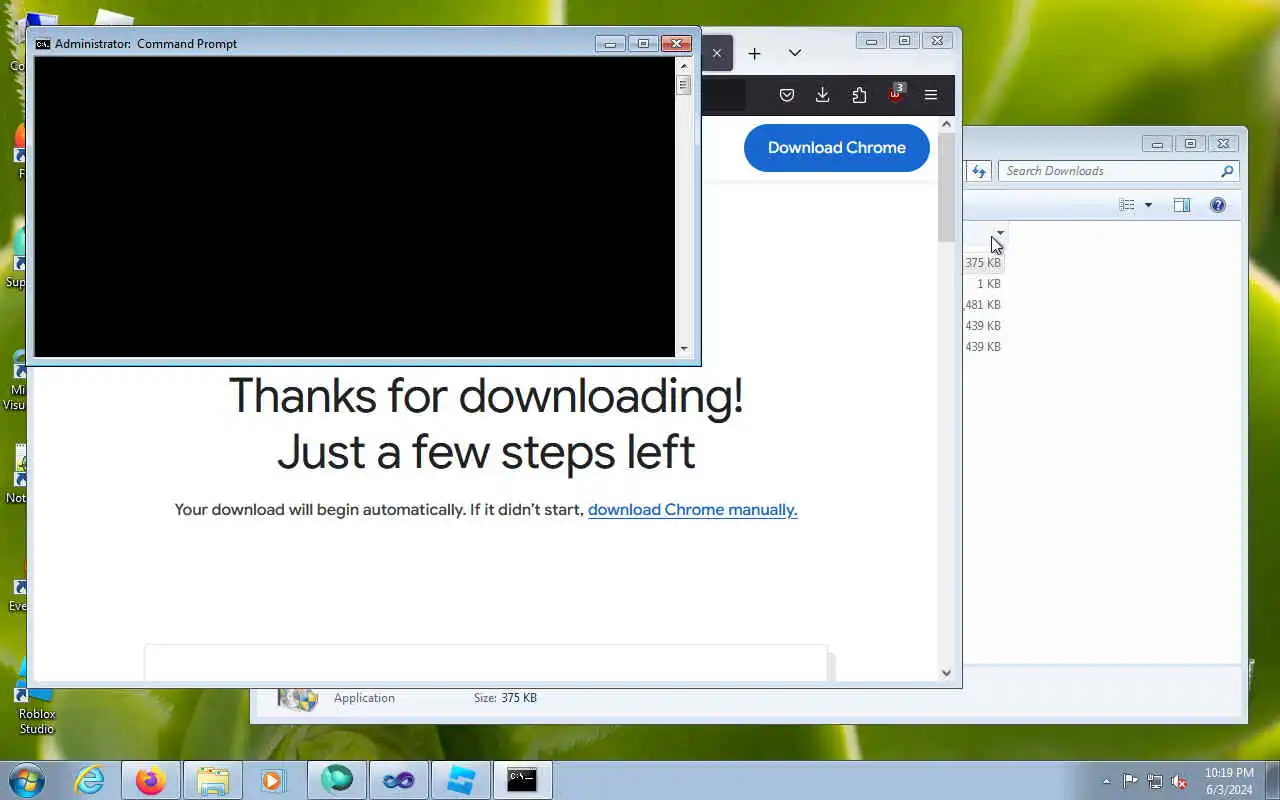The width and height of the screenshot is (1280, 800).
Task: Click the Explorer search magnifier icon
Action: pos(1227,171)
